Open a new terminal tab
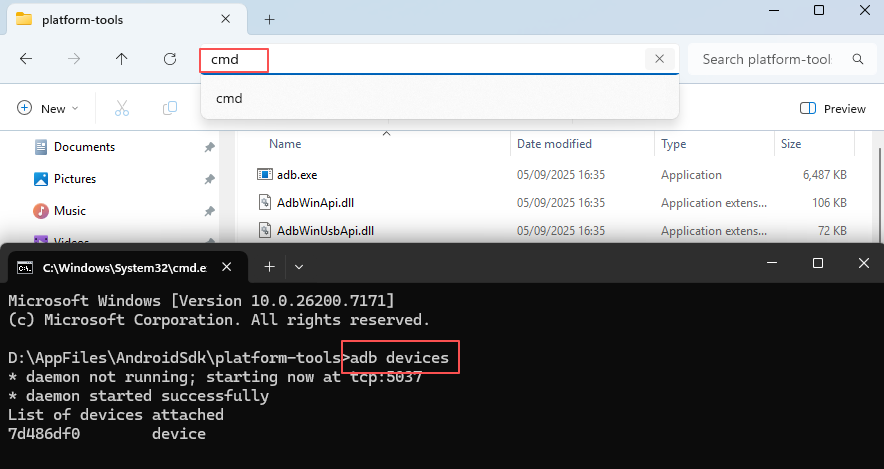Image resolution: width=884 pixels, height=469 pixels. coord(268,266)
